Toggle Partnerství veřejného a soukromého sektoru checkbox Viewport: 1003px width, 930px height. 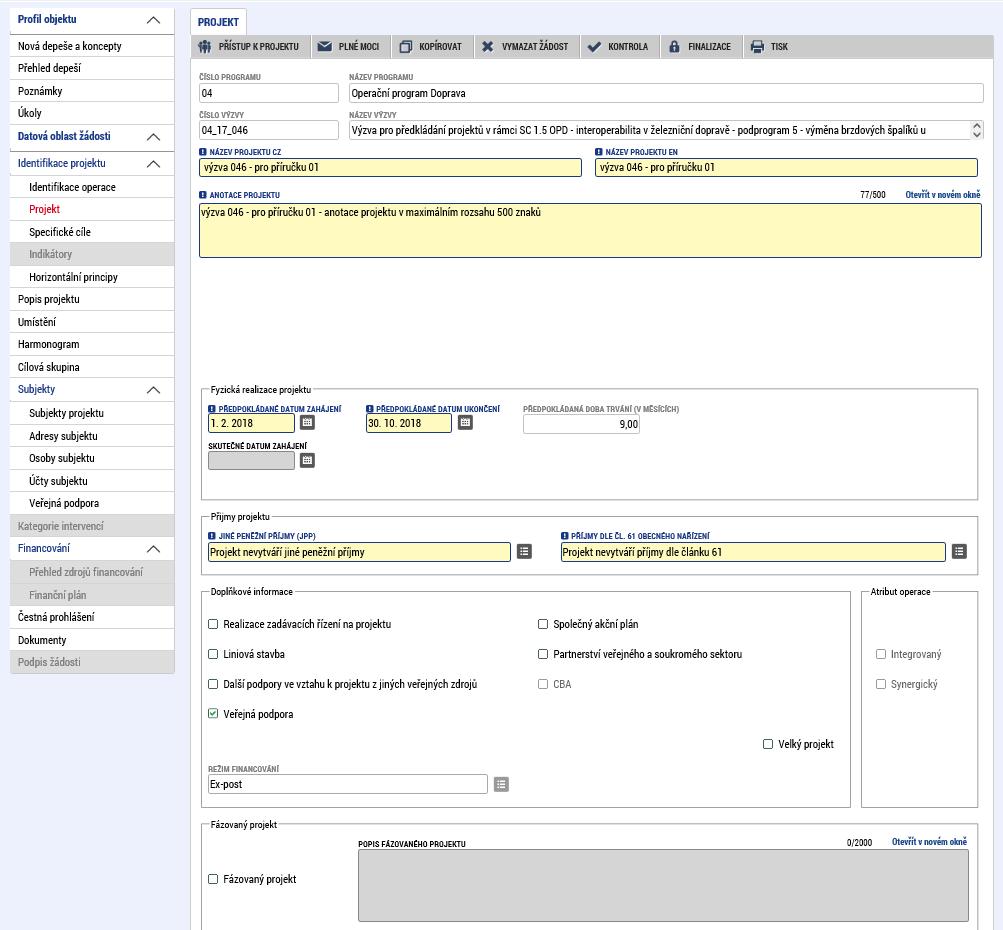tap(543, 654)
